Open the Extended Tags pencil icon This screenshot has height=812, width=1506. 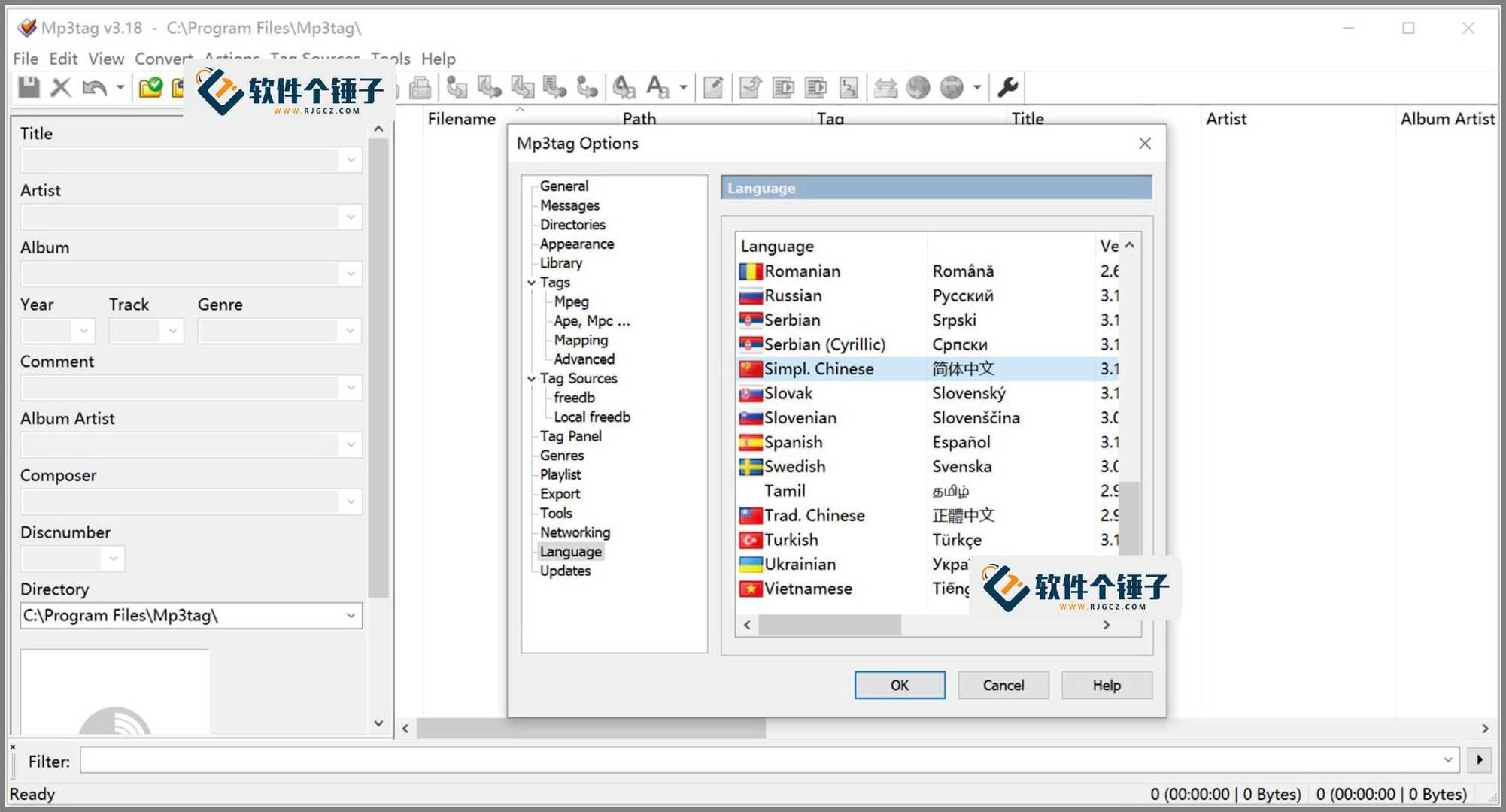click(713, 87)
